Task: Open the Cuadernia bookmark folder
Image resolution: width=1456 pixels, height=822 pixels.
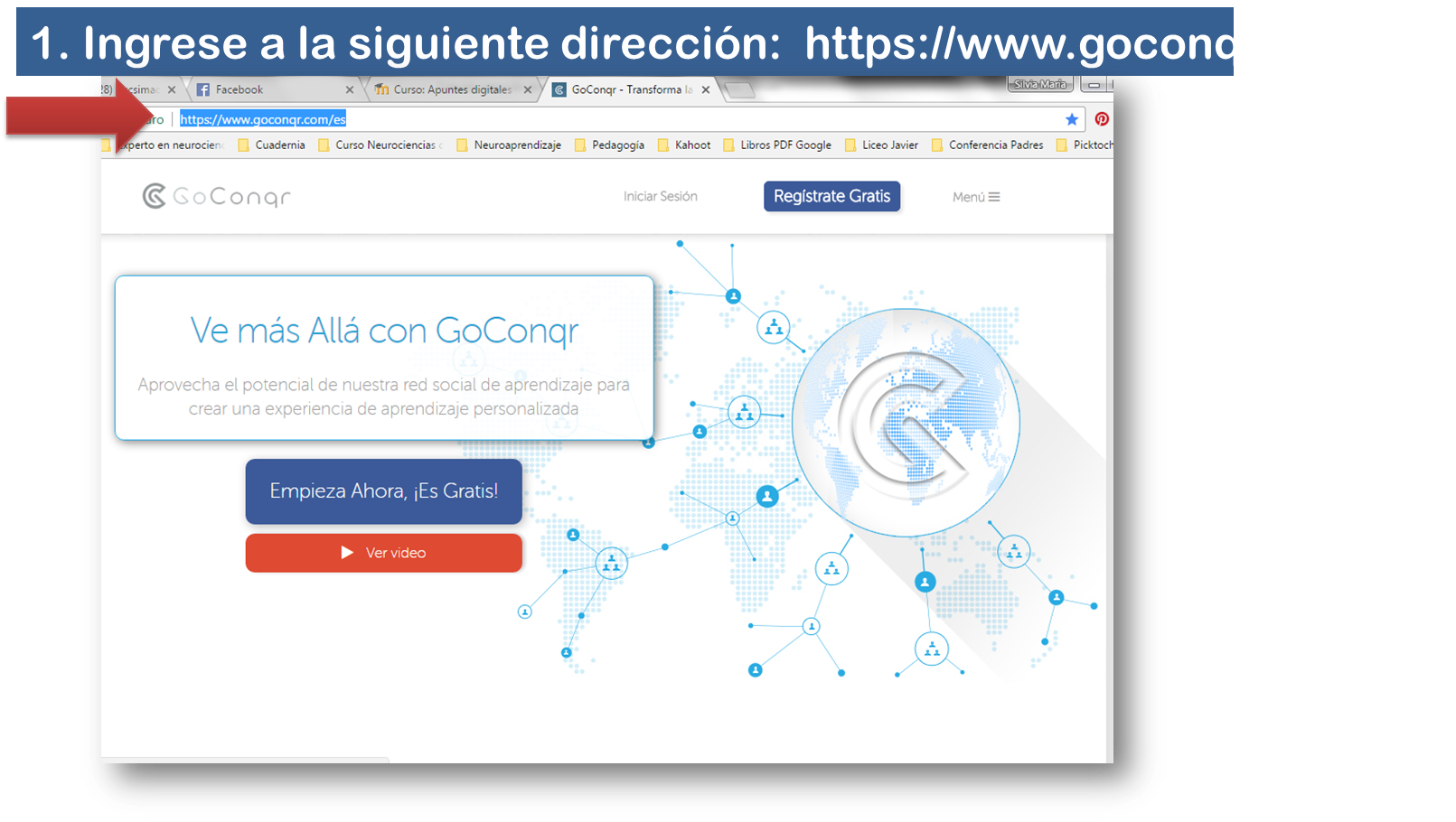Action: (271, 145)
